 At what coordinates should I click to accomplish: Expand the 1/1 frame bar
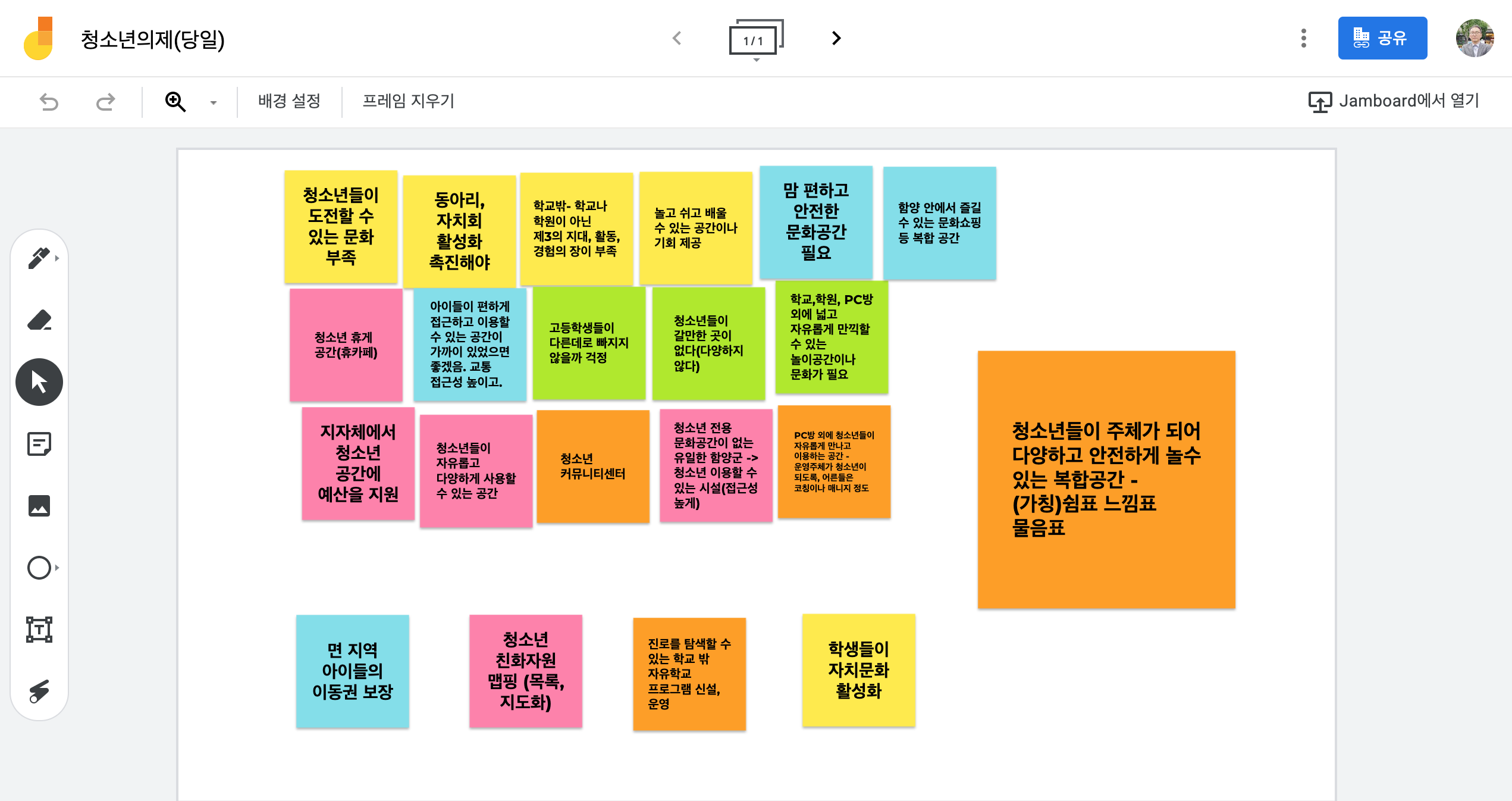(755, 39)
